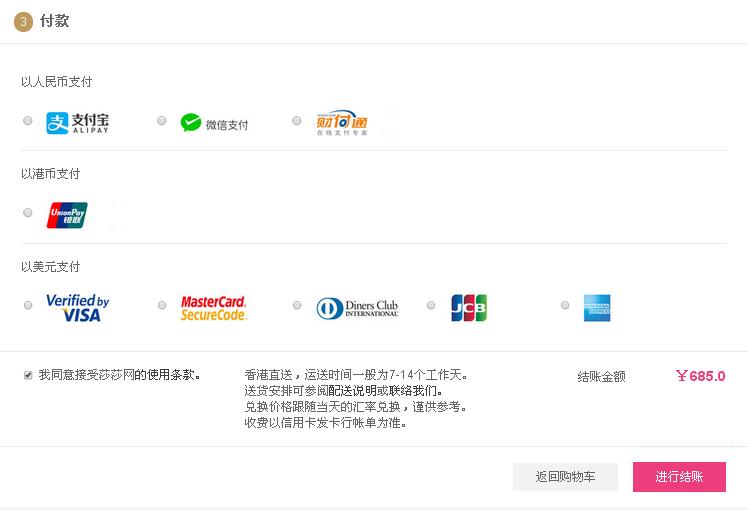The image size is (748, 510).
Task: Click the 返回购物车 button
Action: coord(565,477)
